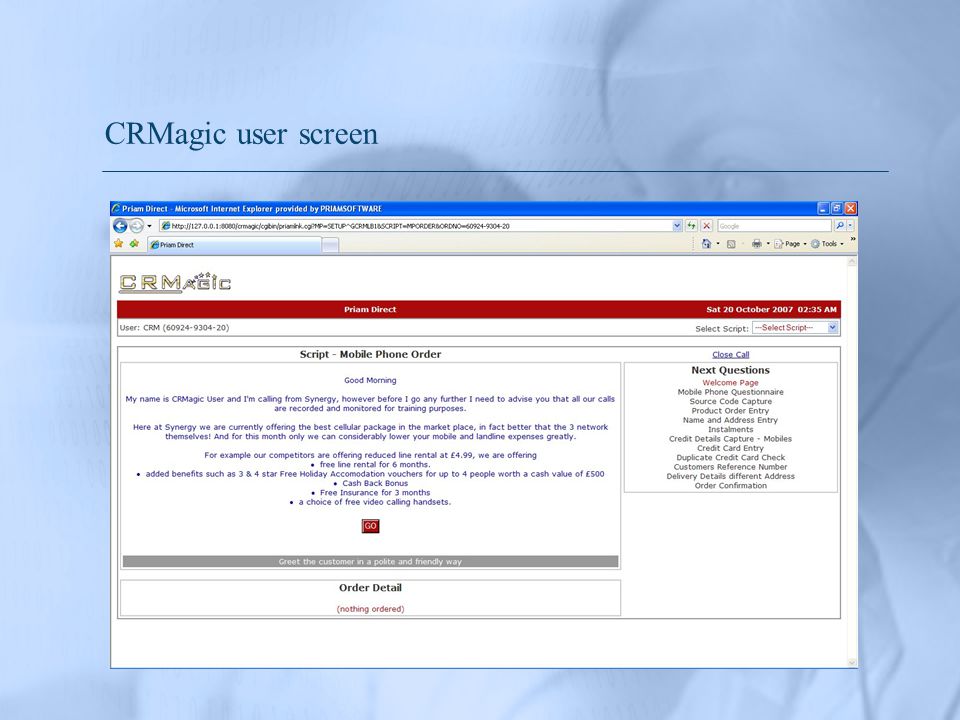The image size is (960, 720).
Task: Open the Page menu
Action: pos(790,244)
